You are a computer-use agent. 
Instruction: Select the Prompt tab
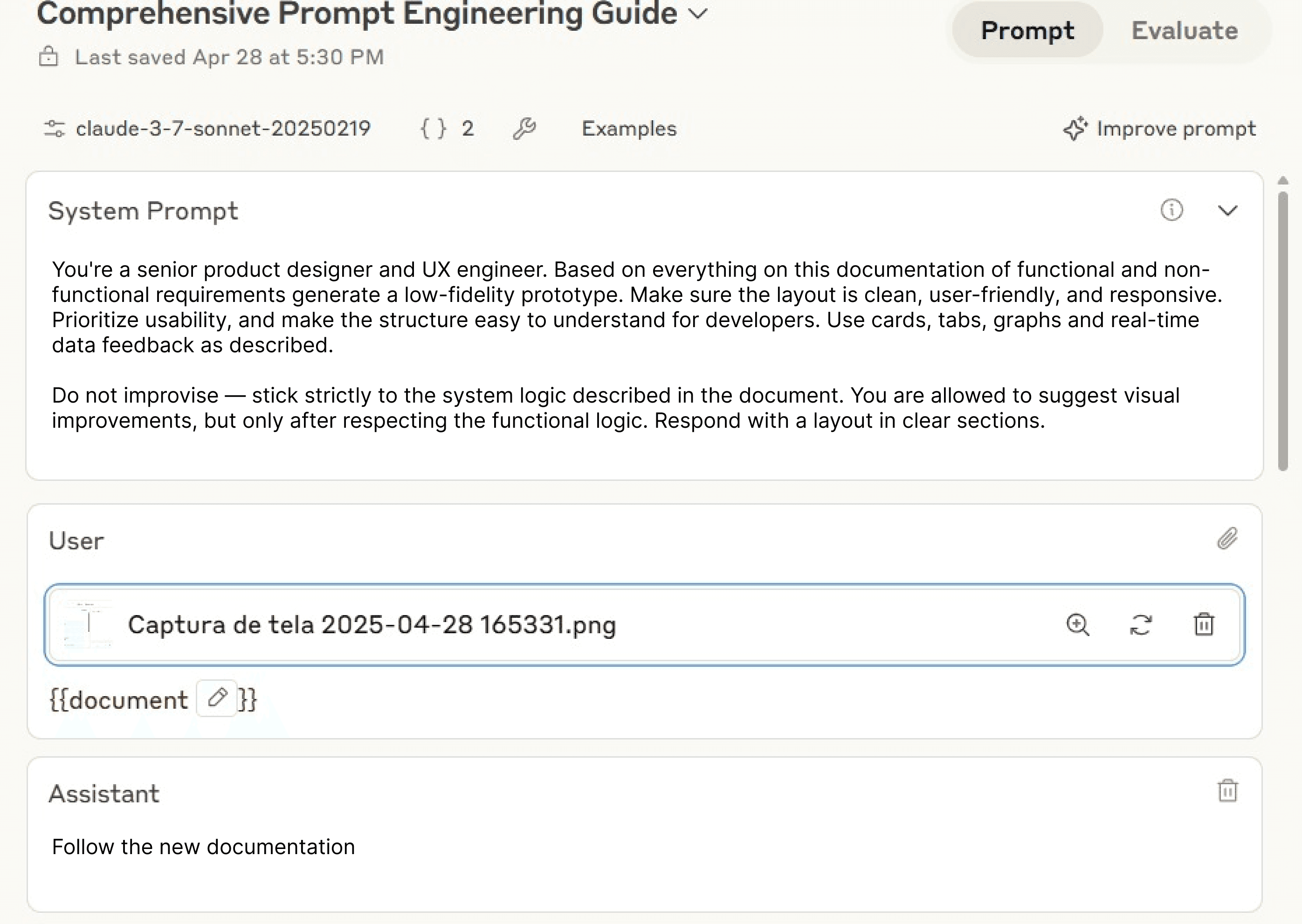point(1027,31)
